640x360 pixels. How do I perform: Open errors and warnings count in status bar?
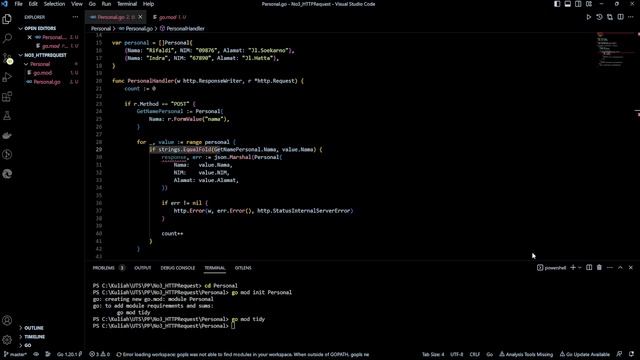100,354
